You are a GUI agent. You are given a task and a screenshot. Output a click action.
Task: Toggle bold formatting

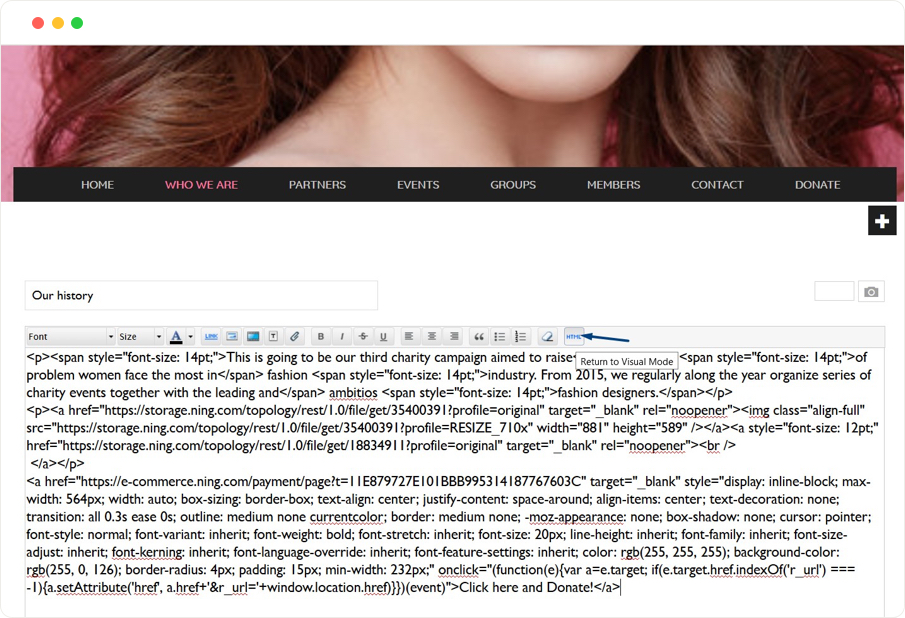click(321, 336)
